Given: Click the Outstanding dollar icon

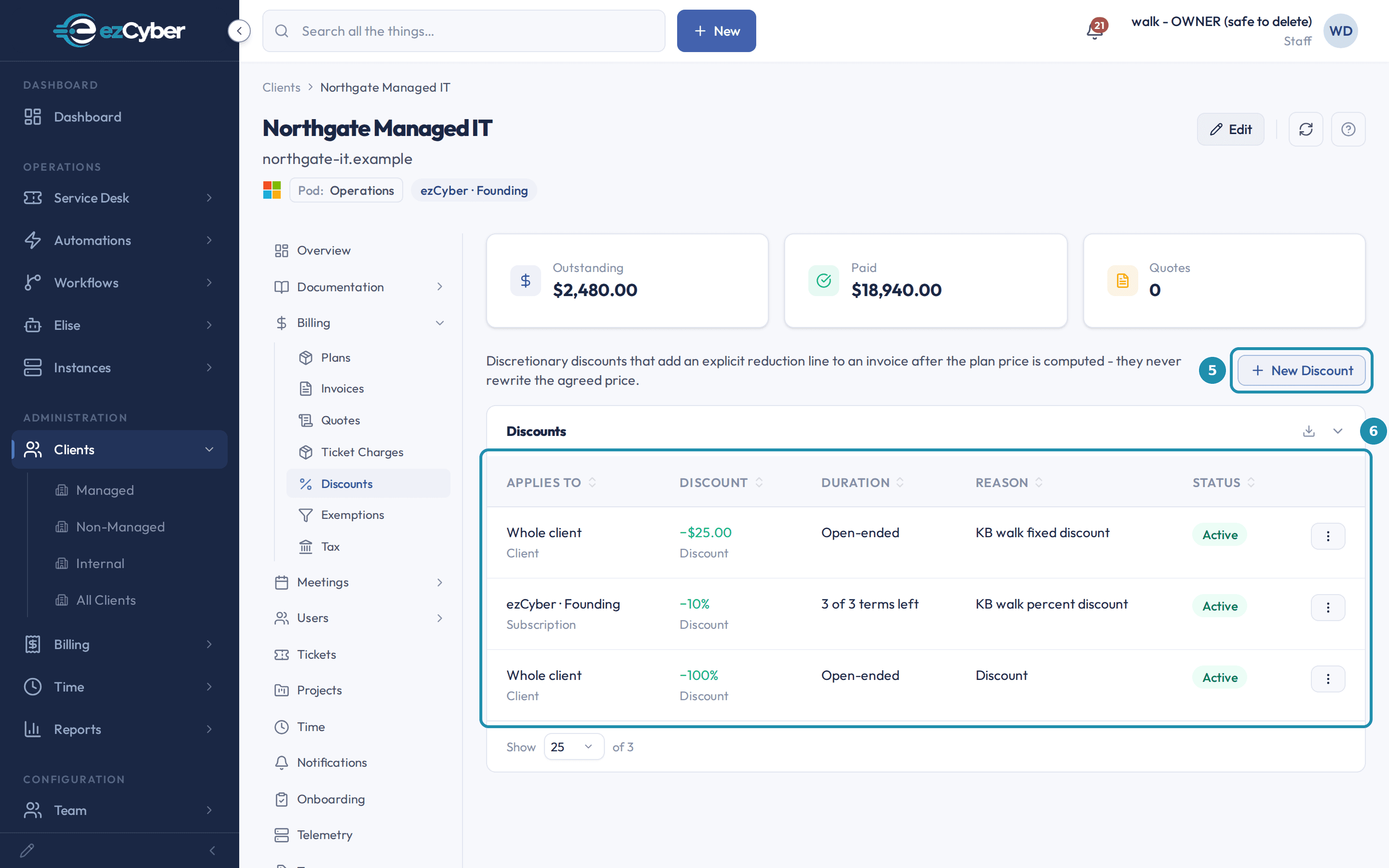Looking at the screenshot, I should pyautogui.click(x=525, y=281).
